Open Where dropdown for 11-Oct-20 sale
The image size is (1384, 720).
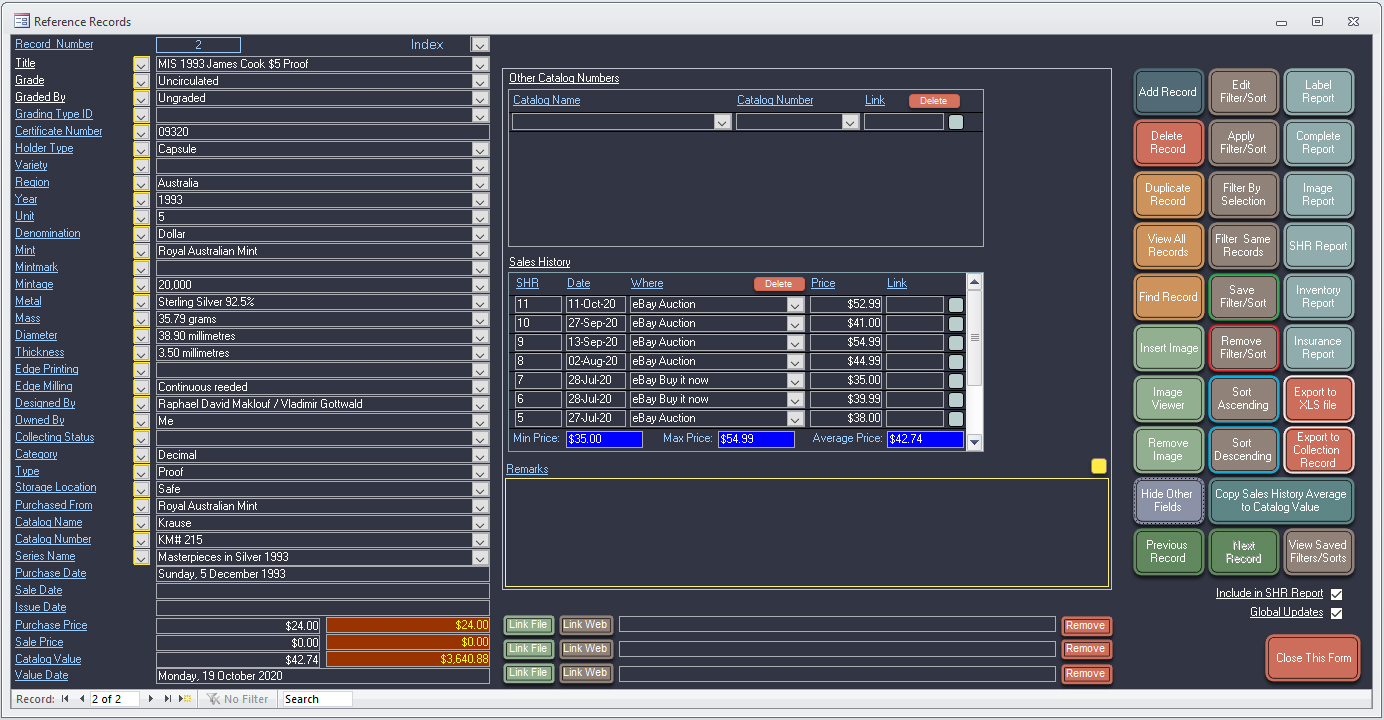(796, 304)
